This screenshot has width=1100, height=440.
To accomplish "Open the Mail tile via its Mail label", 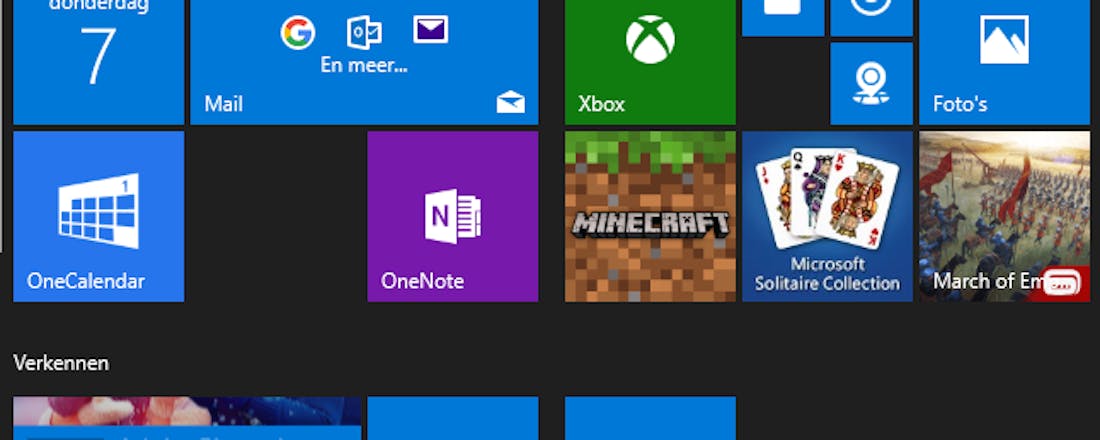I will 223,105.
